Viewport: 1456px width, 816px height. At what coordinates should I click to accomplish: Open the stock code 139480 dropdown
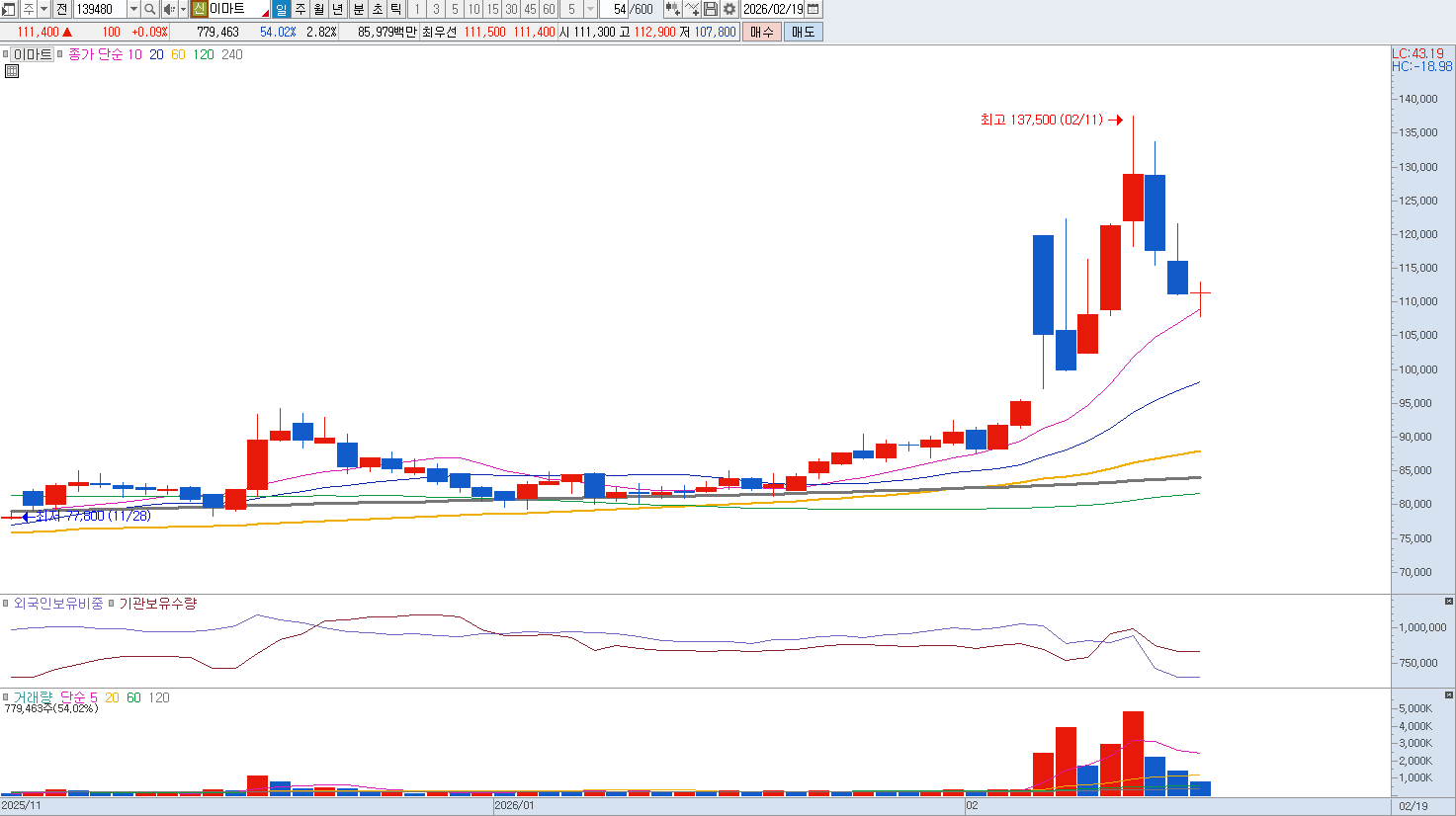(x=133, y=9)
